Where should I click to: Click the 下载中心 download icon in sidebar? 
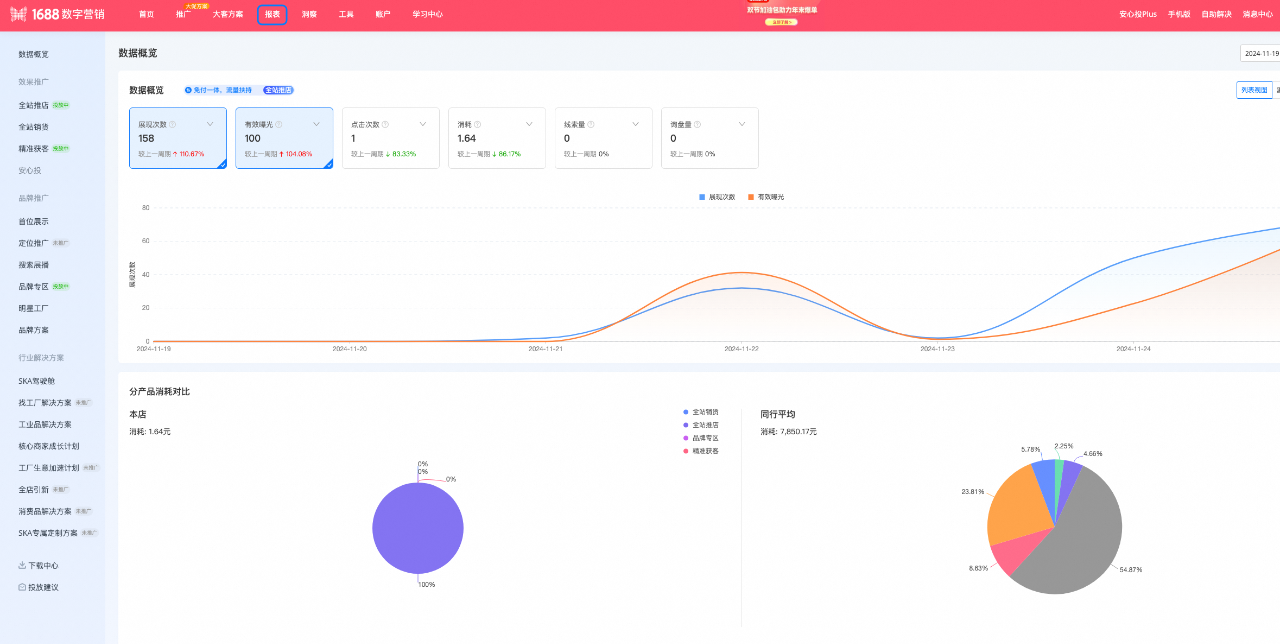pos(22,565)
